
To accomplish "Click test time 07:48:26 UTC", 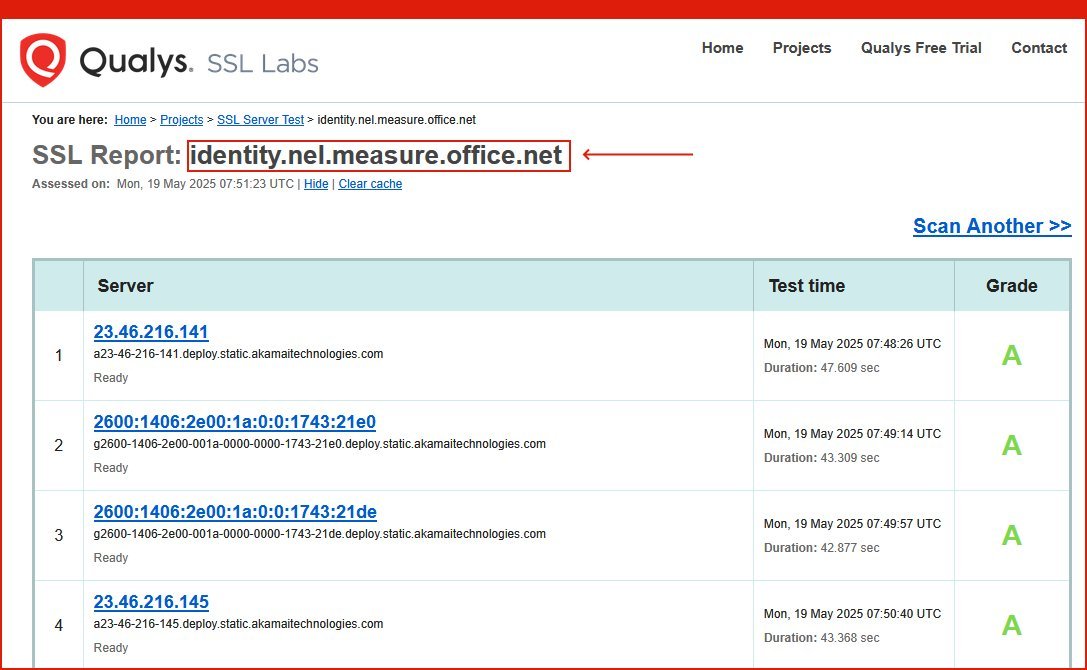I will [853, 344].
